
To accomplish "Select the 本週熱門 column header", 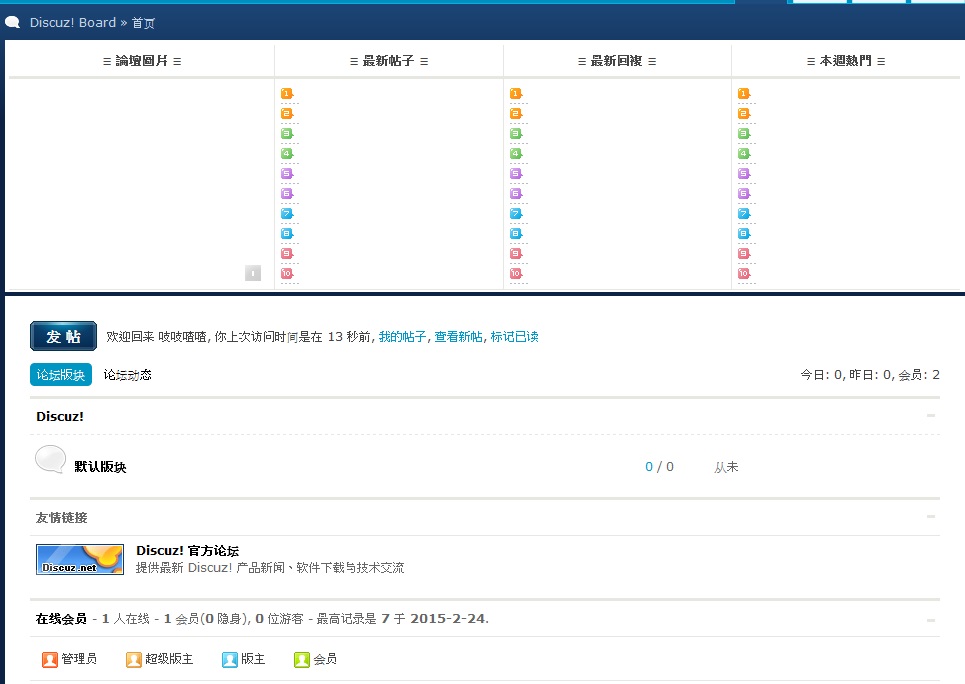I will [x=846, y=61].
